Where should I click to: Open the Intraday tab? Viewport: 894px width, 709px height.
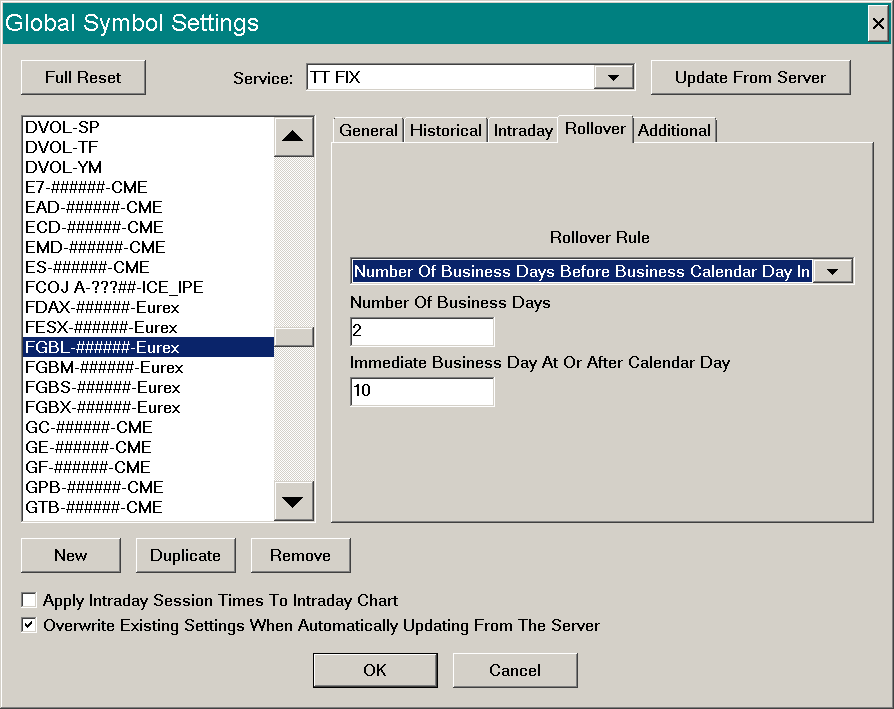point(523,131)
